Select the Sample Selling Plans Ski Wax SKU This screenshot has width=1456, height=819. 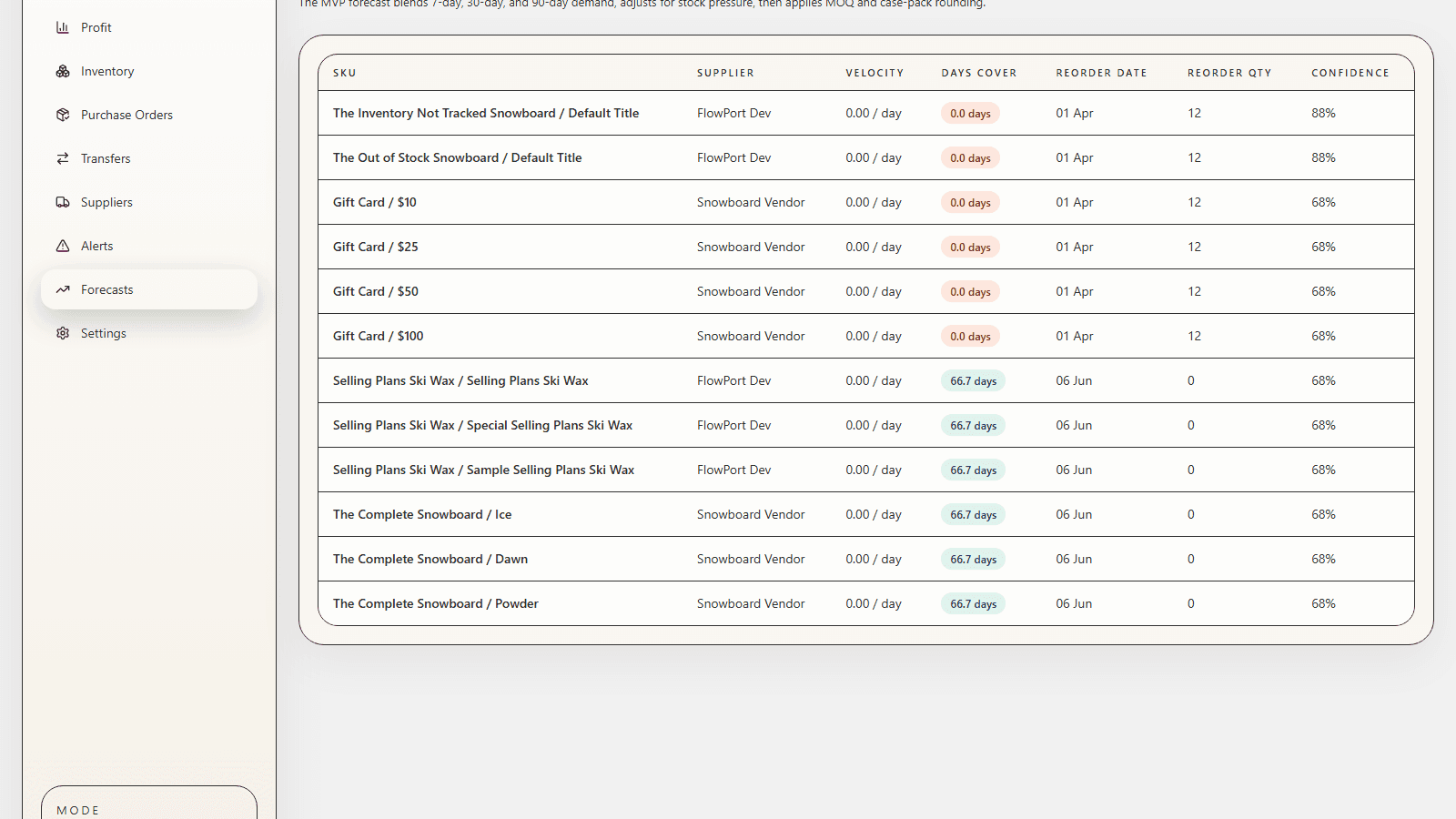click(x=483, y=470)
